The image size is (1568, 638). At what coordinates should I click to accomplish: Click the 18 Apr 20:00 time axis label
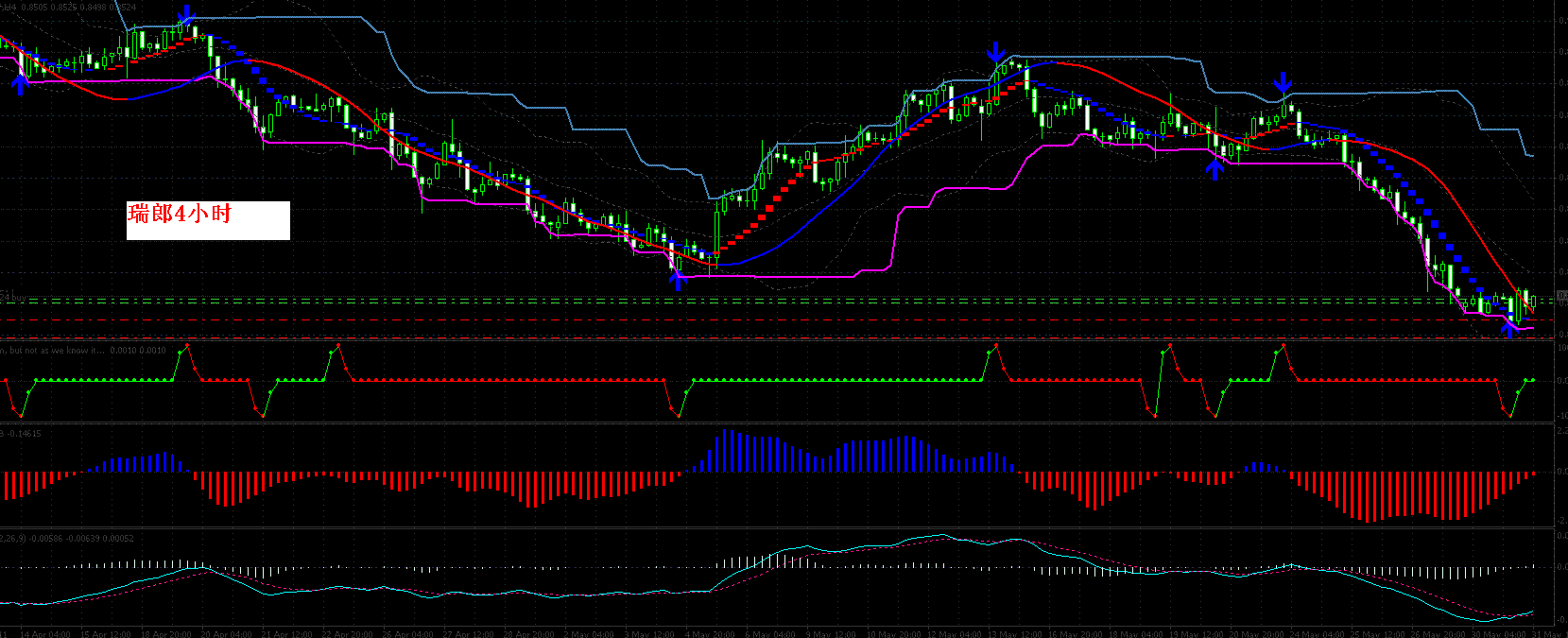point(166,634)
